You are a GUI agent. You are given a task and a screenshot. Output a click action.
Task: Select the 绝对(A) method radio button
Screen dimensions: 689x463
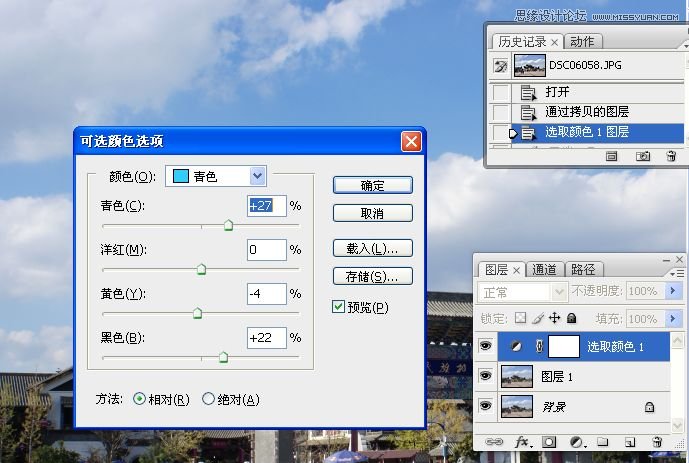click(208, 398)
